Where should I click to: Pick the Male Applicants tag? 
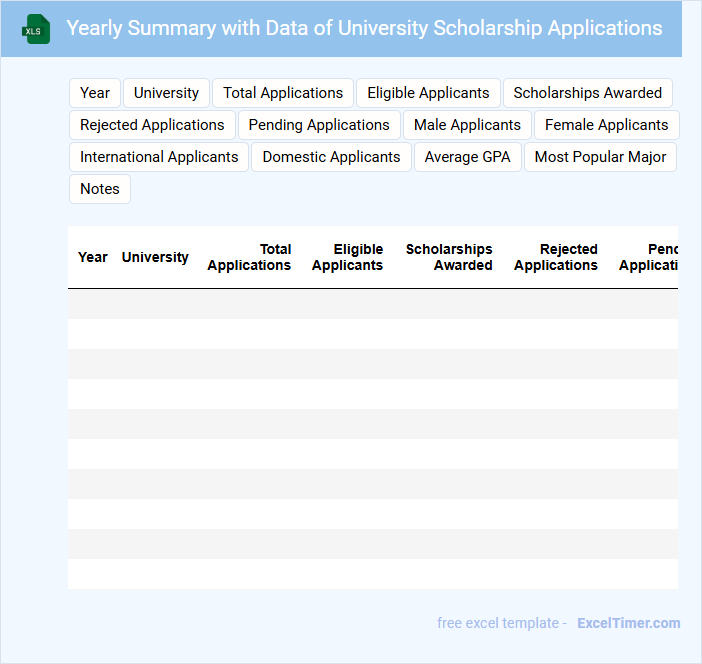coord(467,125)
